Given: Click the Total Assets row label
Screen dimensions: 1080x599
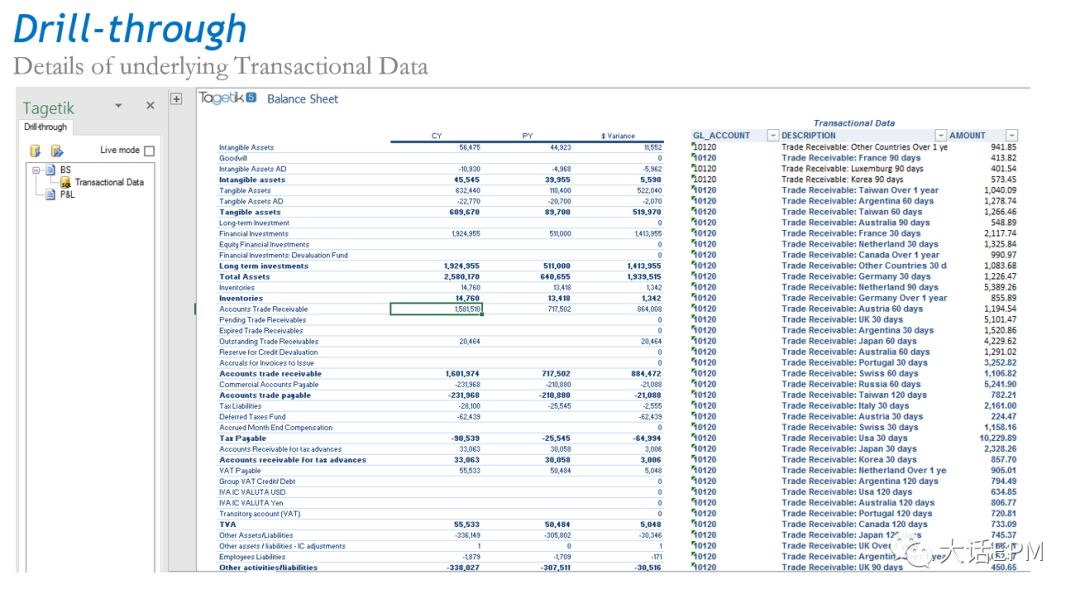Looking at the screenshot, I should [x=244, y=277].
